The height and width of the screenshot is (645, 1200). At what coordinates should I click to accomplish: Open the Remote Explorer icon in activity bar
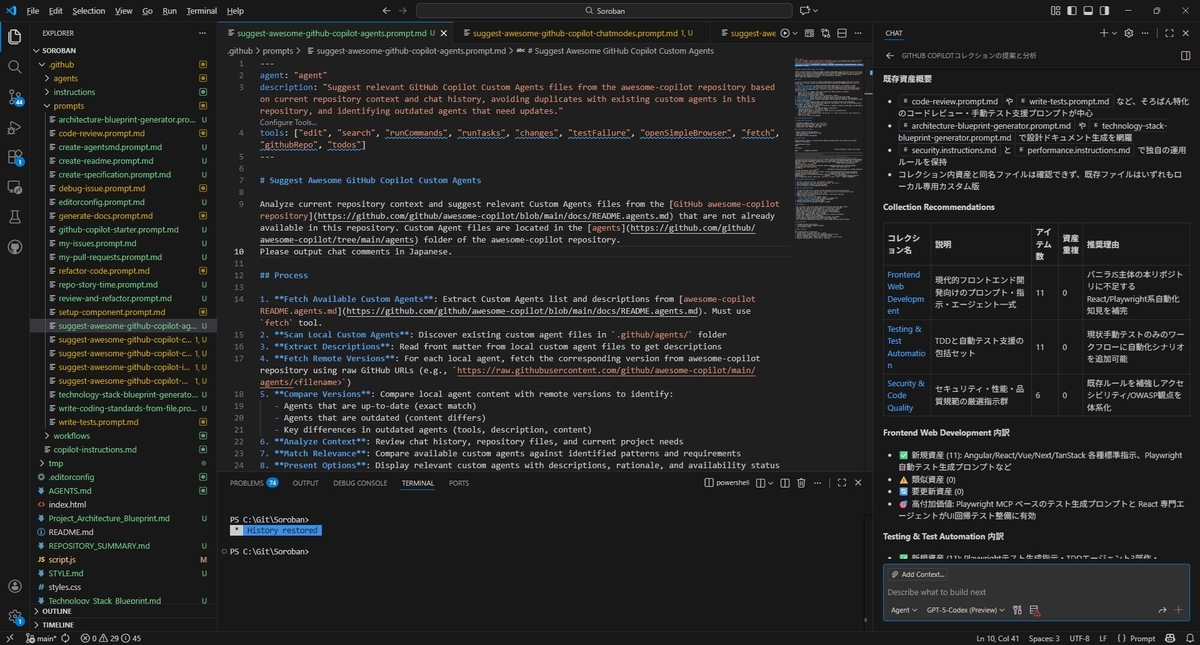[15, 187]
